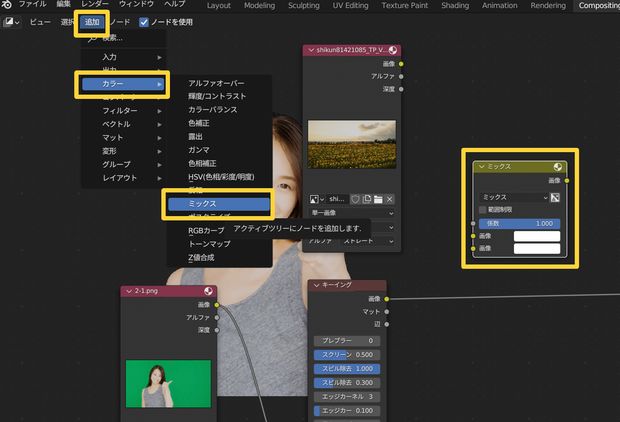
Task: Collapse the キーイング node
Action: (315, 285)
